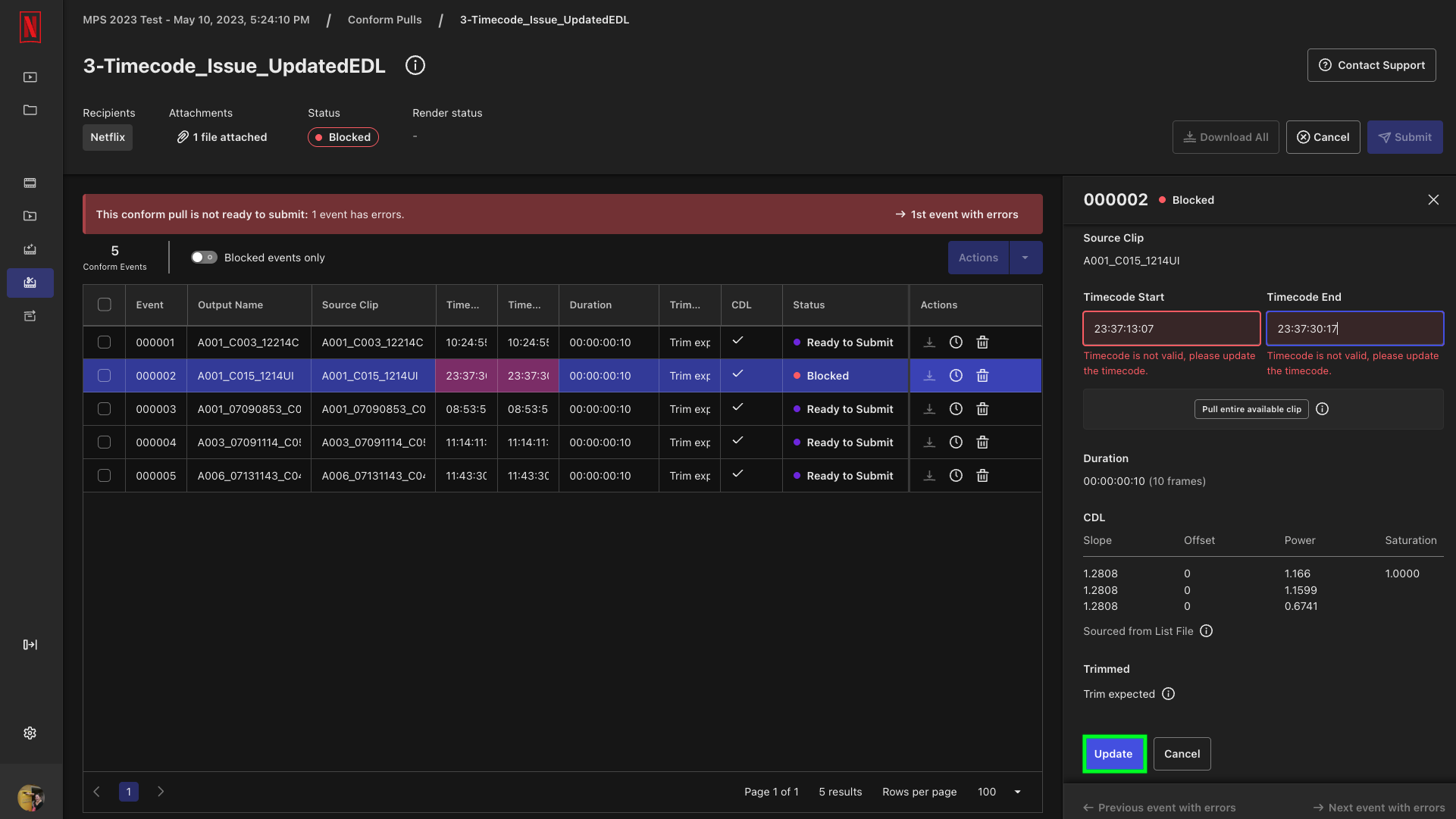Click Update in detail panel
This screenshot has height=819, width=1456.
tap(1113, 754)
